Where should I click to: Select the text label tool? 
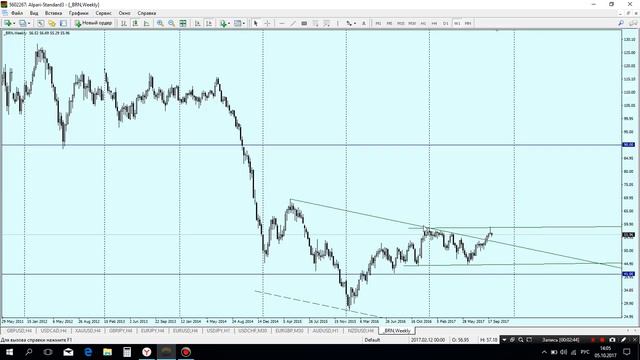(364, 24)
